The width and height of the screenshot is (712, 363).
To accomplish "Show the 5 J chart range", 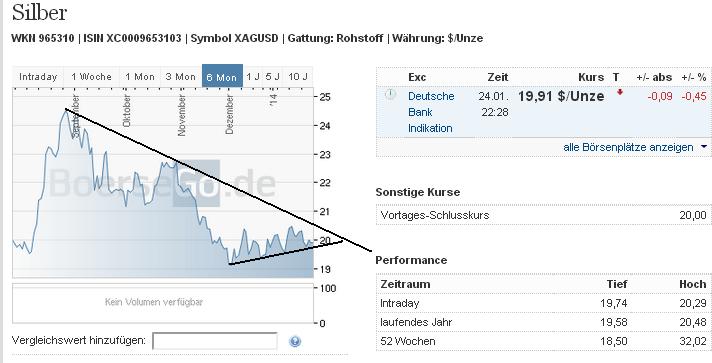I will (272, 77).
